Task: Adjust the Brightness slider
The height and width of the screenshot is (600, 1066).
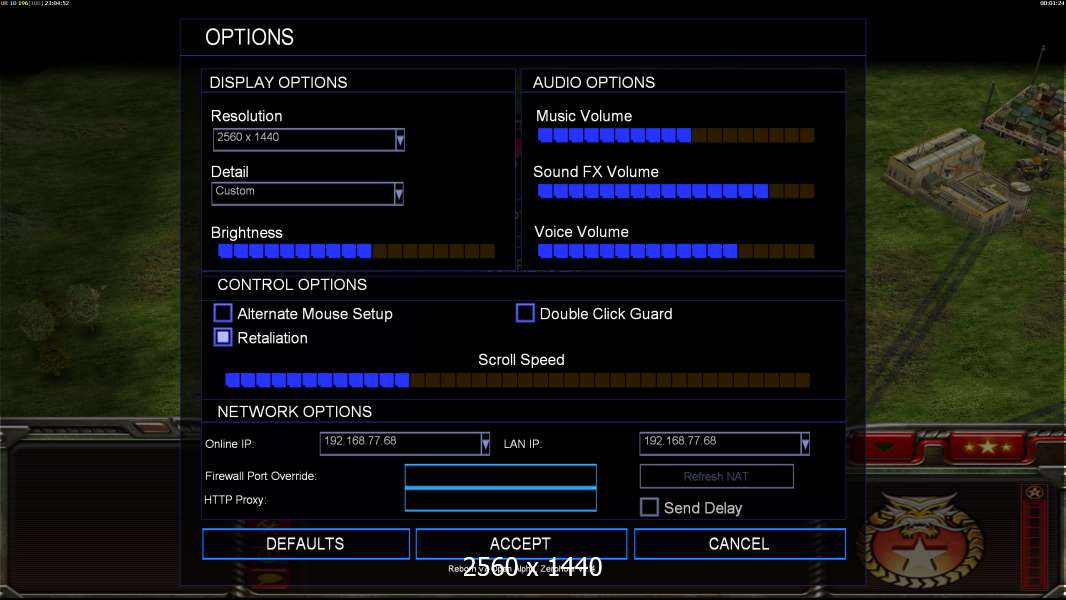Action: [x=356, y=251]
